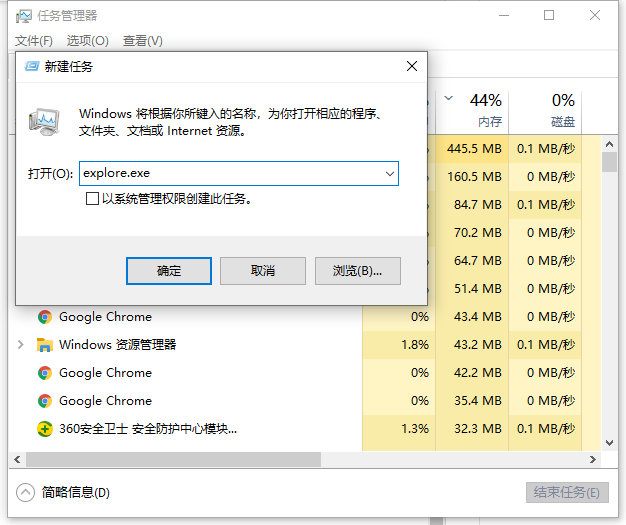
Task: Open the 查看(V) menu
Action: [x=142, y=41]
